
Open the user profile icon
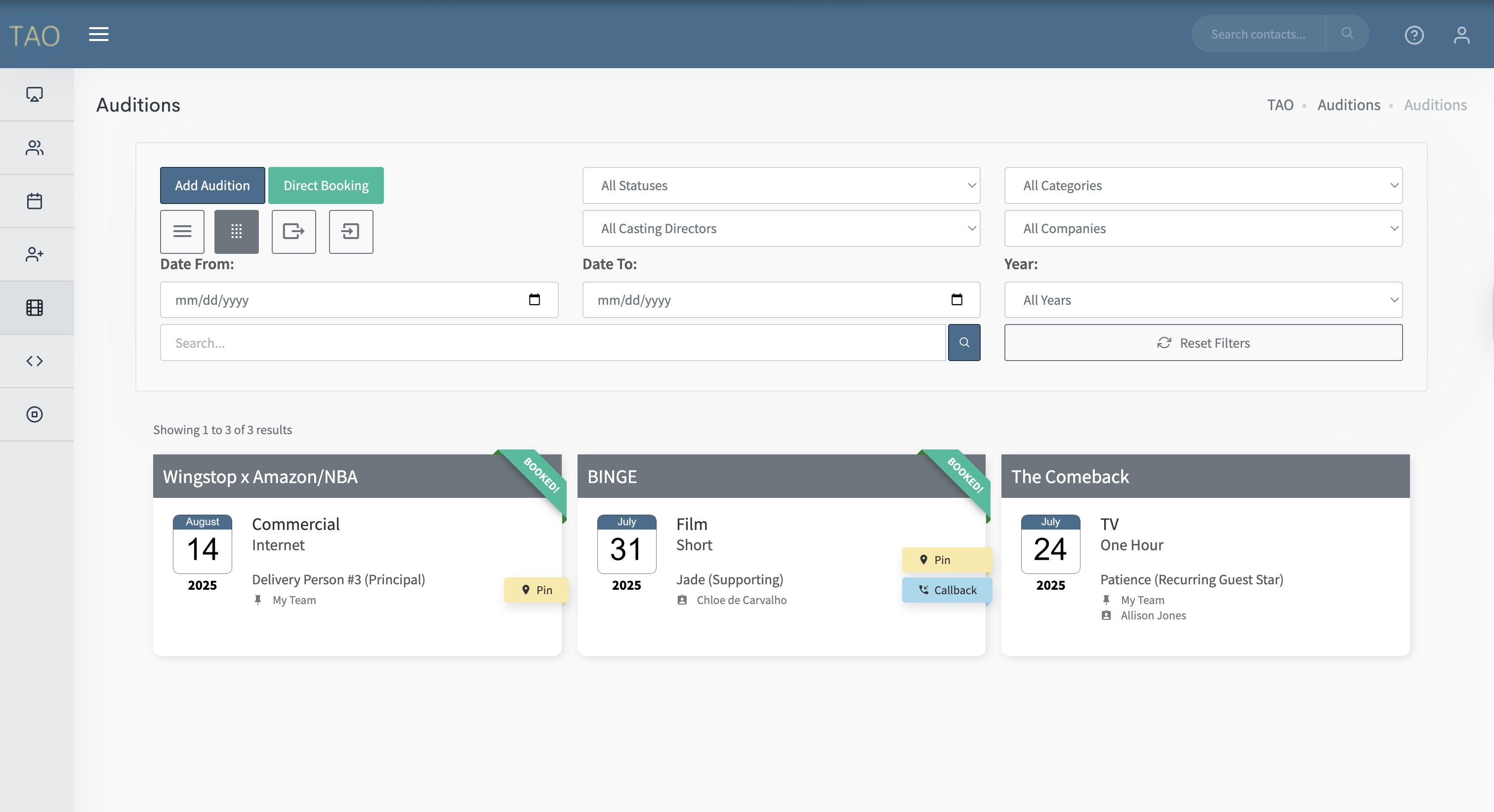tap(1461, 35)
